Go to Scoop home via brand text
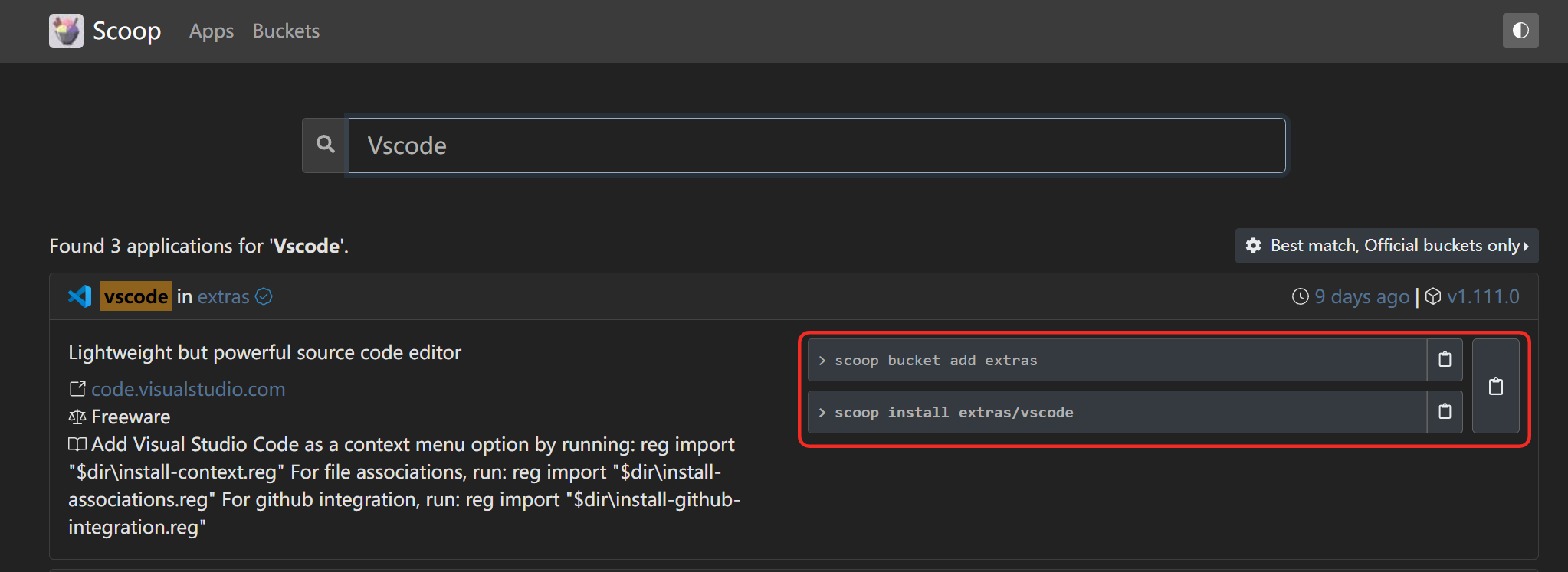The height and width of the screenshot is (572, 1568). pyautogui.click(x=127, y=31)
